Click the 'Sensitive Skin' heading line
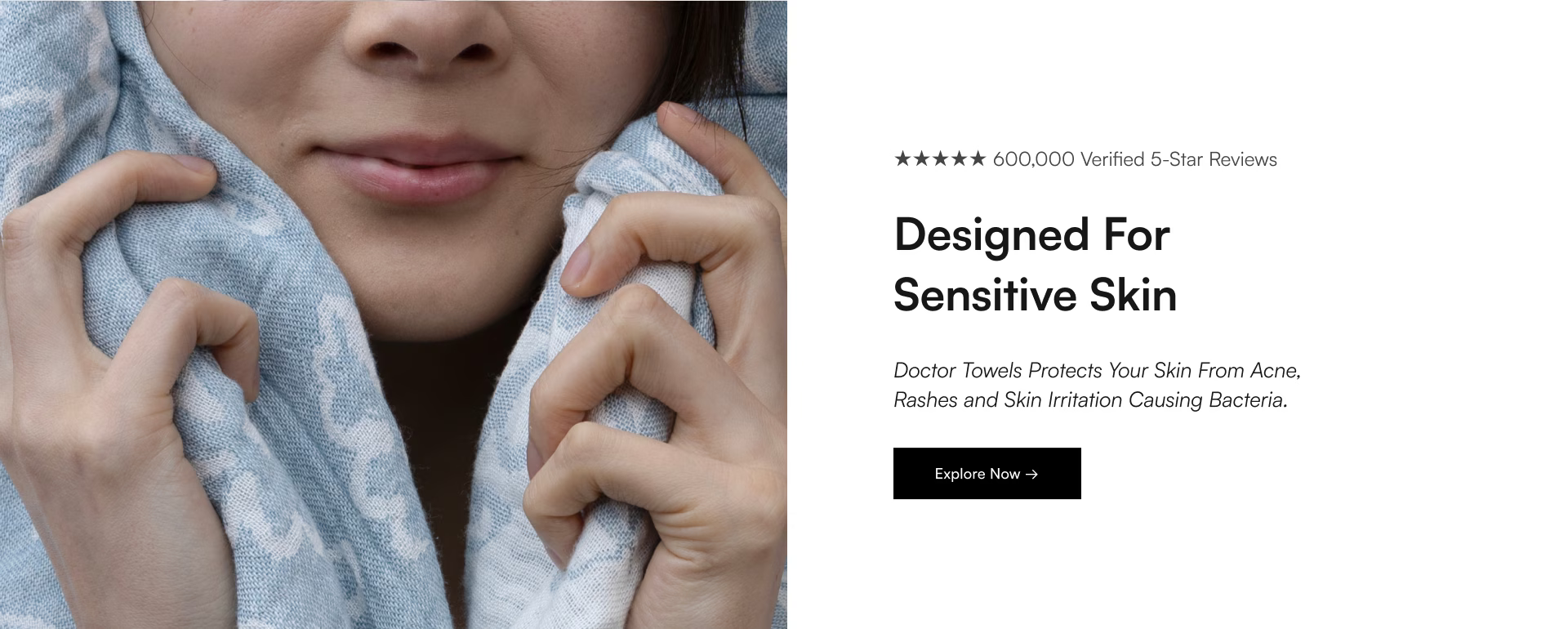 pos(1035,295)
